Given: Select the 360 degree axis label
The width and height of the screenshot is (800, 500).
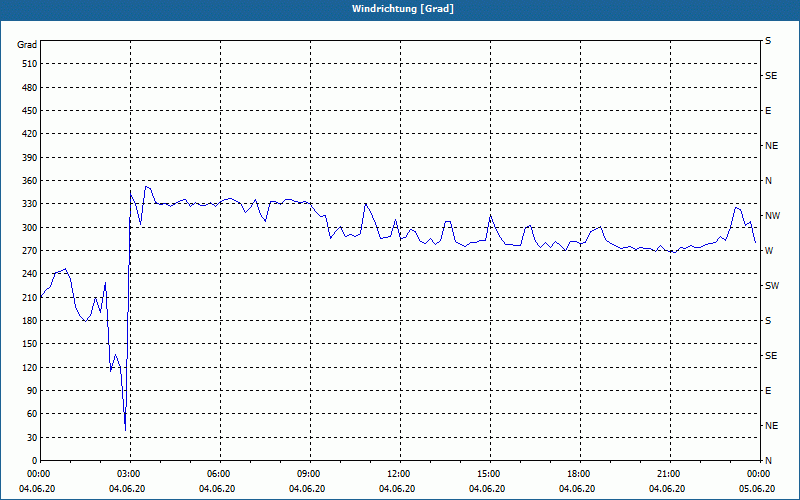Looking at the screenshot, I should click(30, 181).
